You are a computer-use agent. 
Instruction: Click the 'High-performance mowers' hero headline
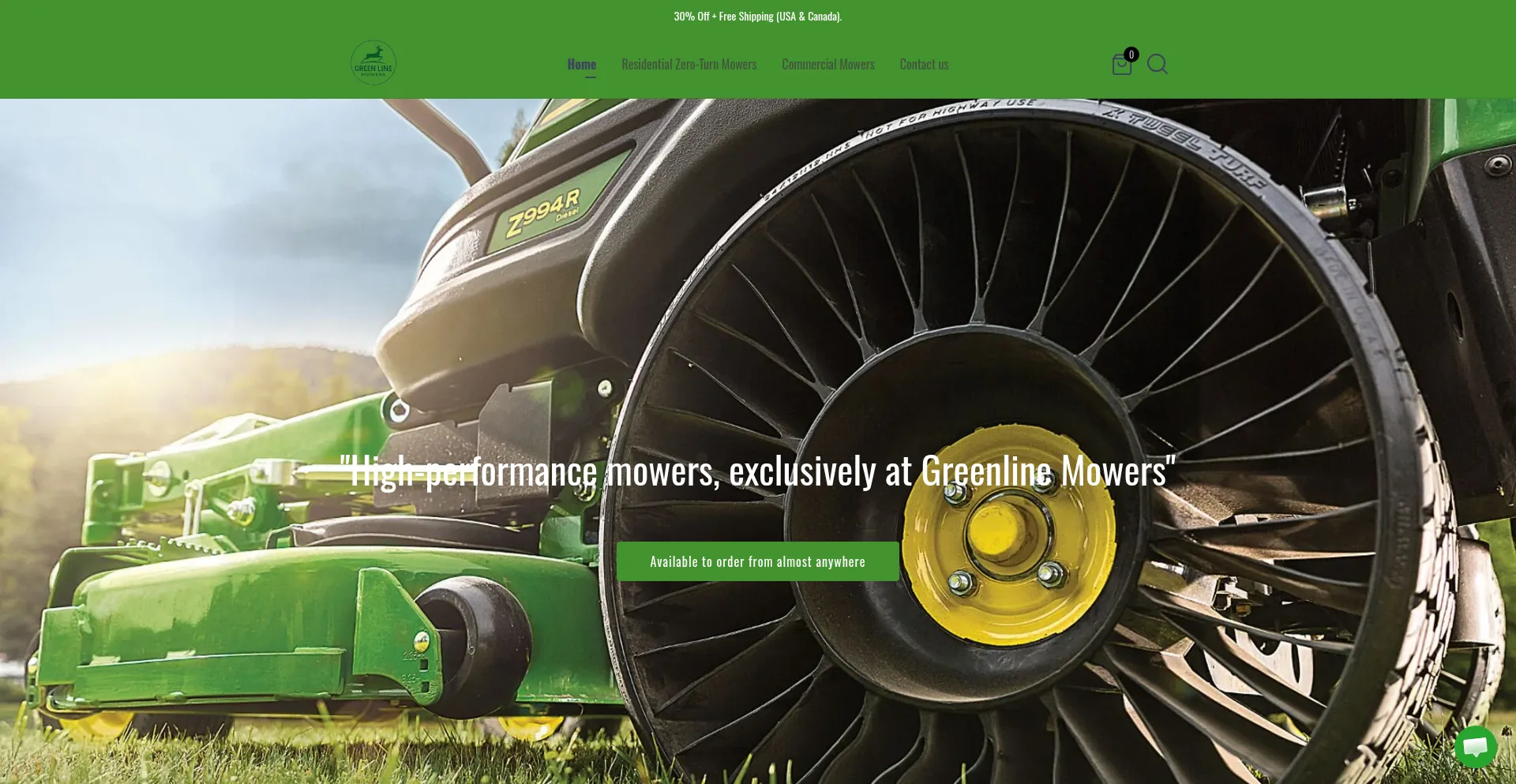click(x=758, y=471)
